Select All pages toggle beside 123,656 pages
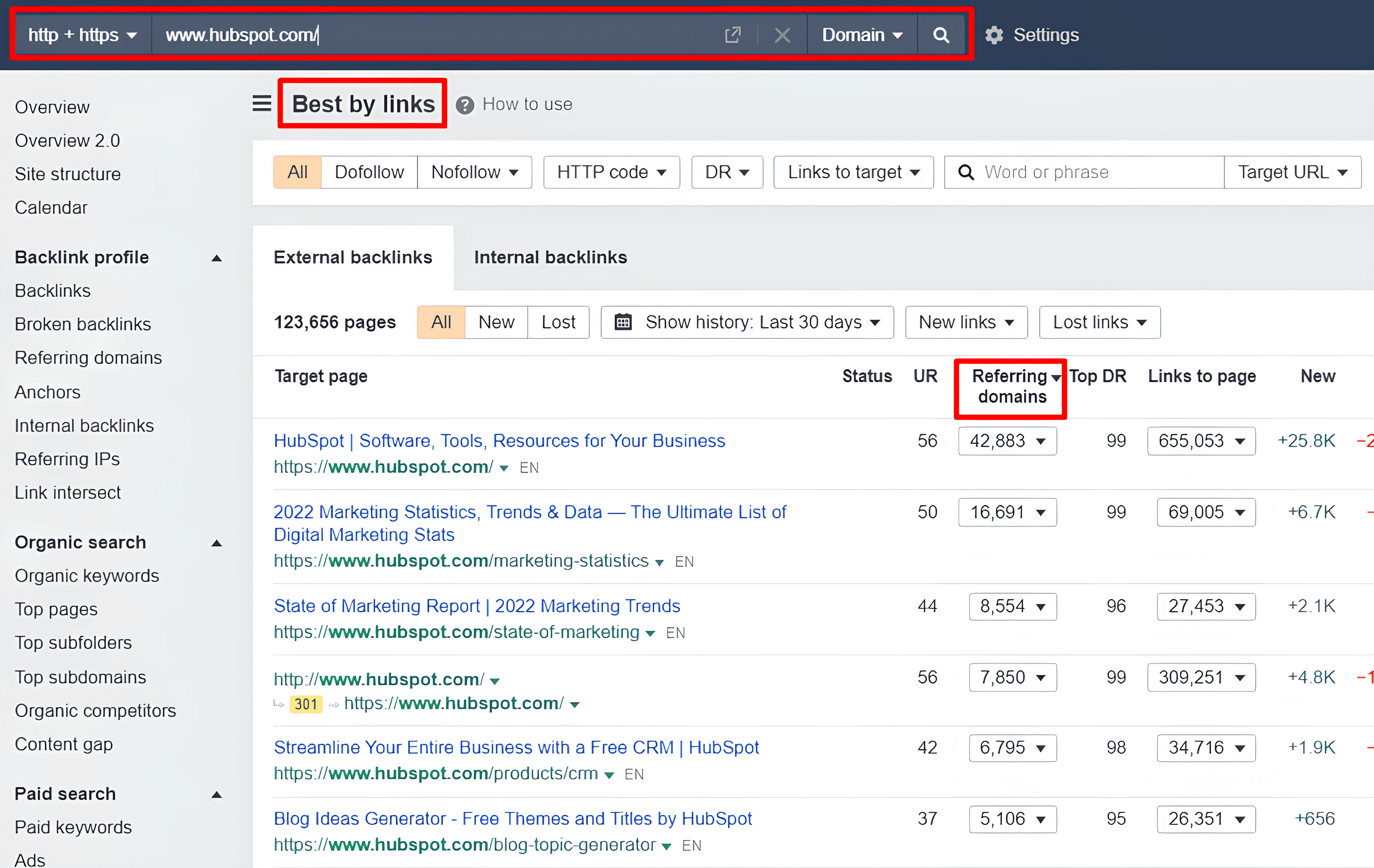Screen dimensions: 1374x868 tap(441, 322)
